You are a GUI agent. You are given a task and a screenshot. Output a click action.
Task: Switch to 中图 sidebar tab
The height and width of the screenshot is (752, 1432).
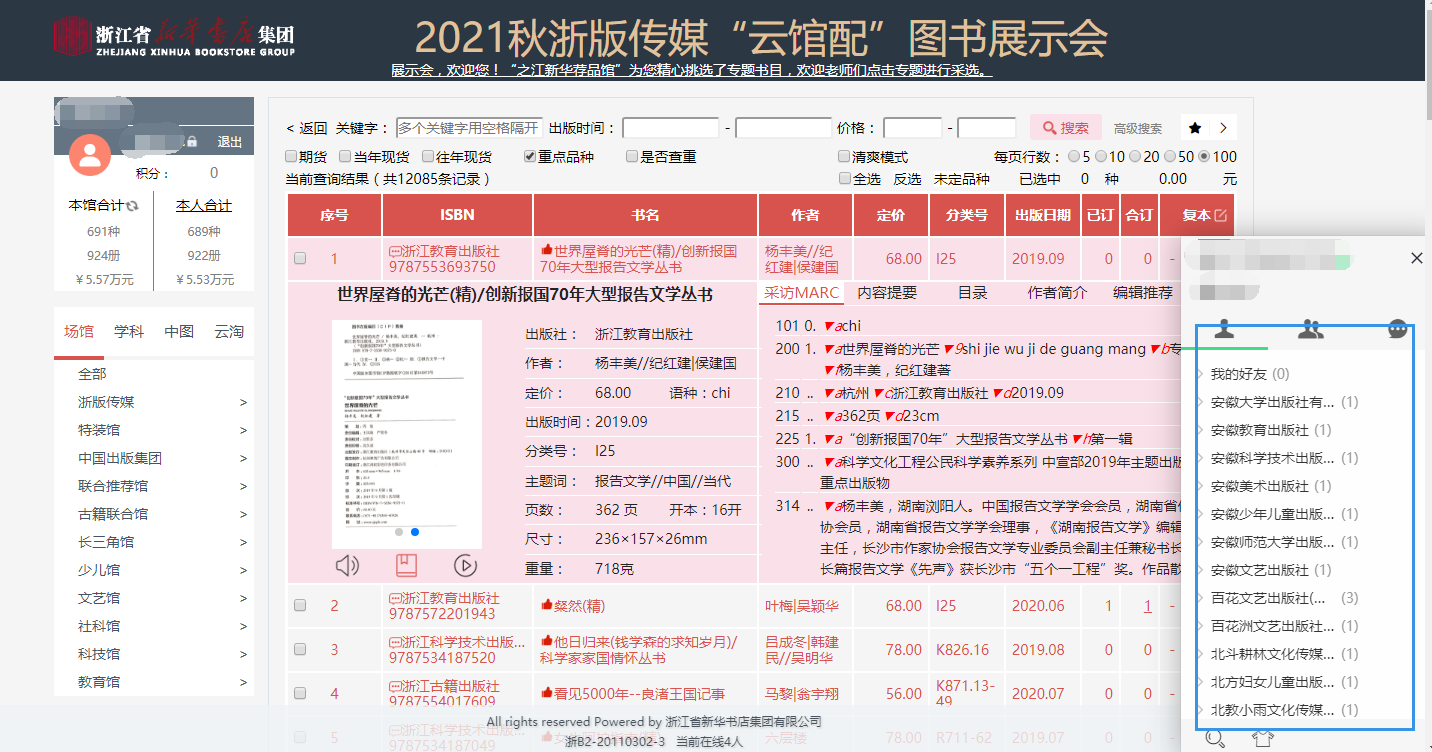point(179,332)
